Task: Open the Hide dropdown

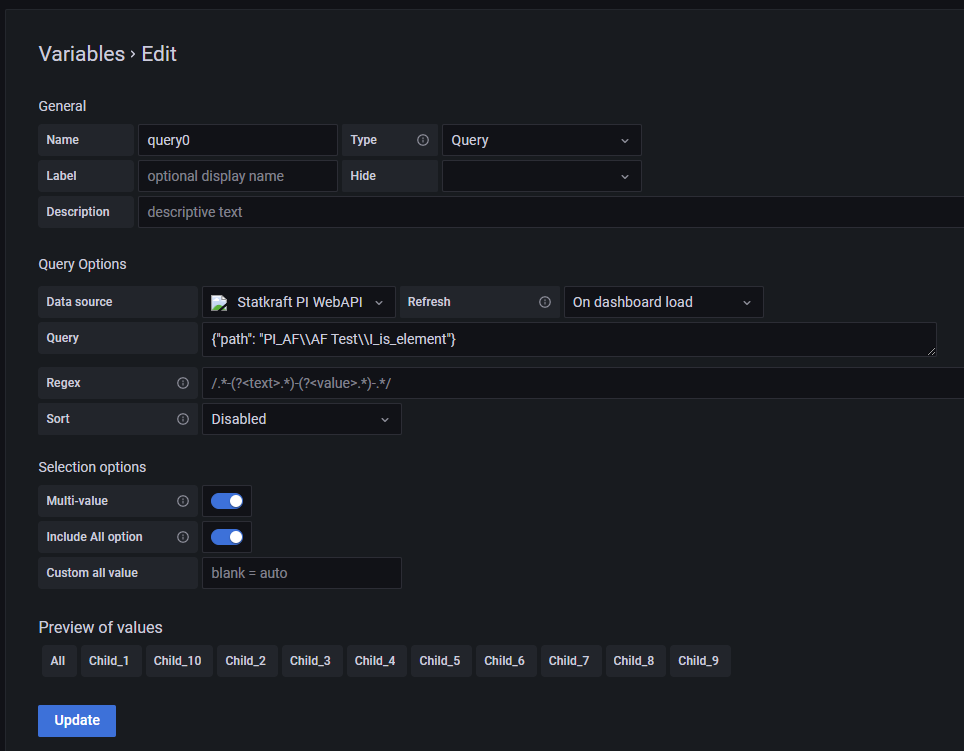Action: pos(541,175)
